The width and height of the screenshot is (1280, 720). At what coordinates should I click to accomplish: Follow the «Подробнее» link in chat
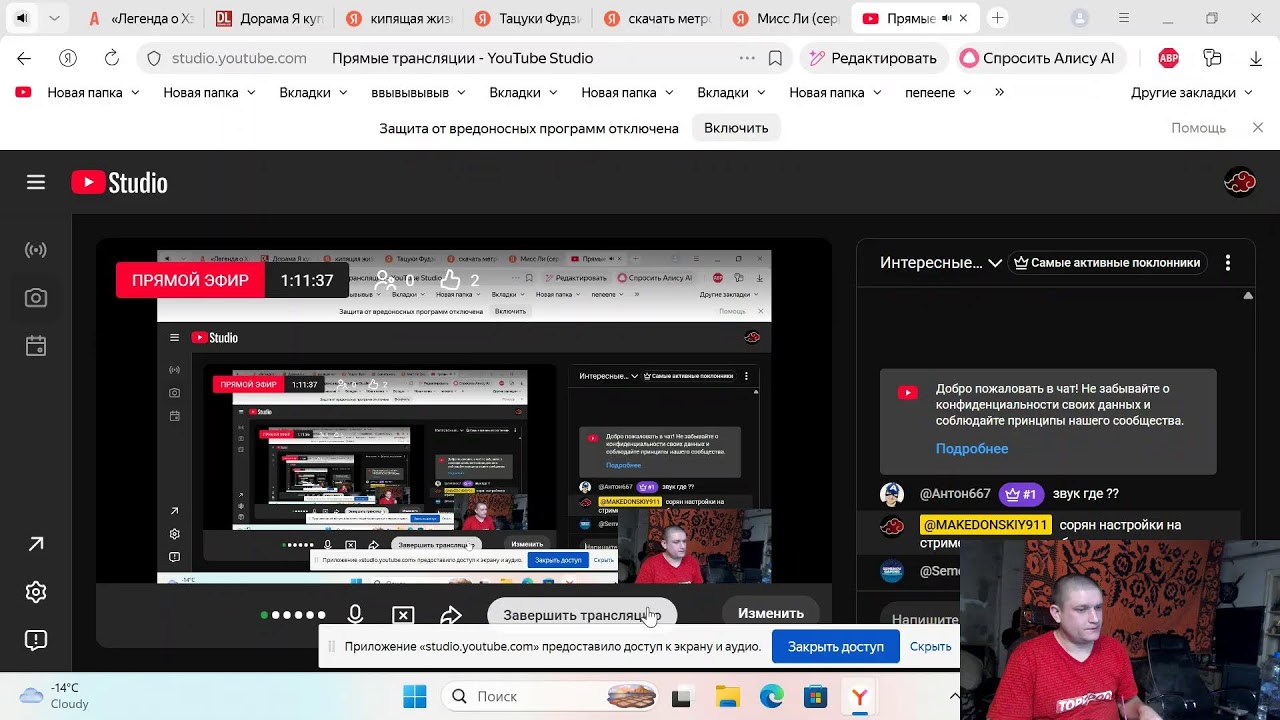(972, 449)
